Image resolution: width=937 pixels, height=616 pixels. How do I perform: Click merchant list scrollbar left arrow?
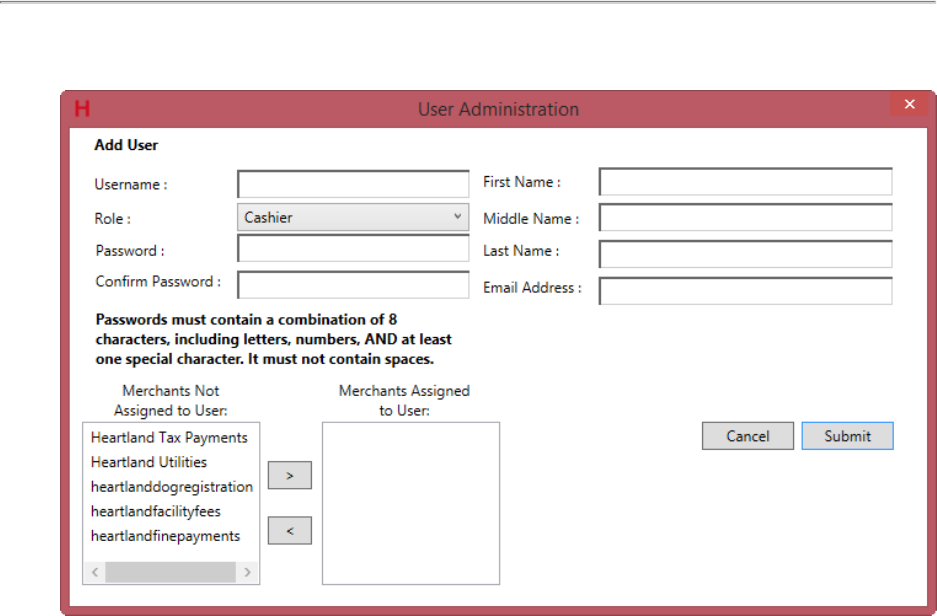pos(95,572)
